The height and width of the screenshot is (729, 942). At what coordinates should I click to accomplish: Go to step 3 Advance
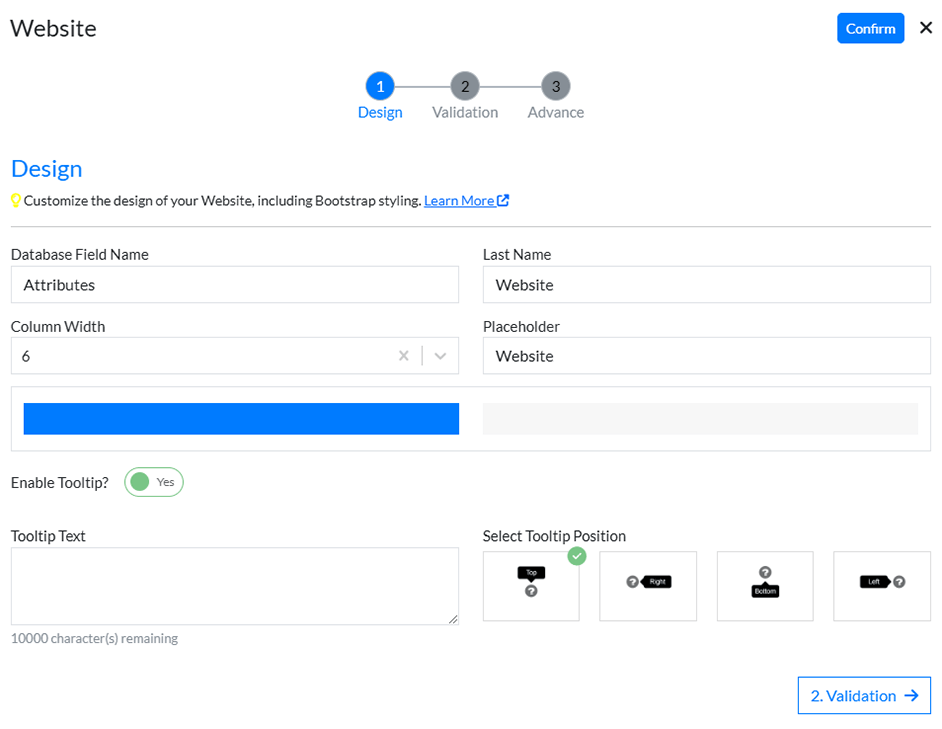point(556,86)
